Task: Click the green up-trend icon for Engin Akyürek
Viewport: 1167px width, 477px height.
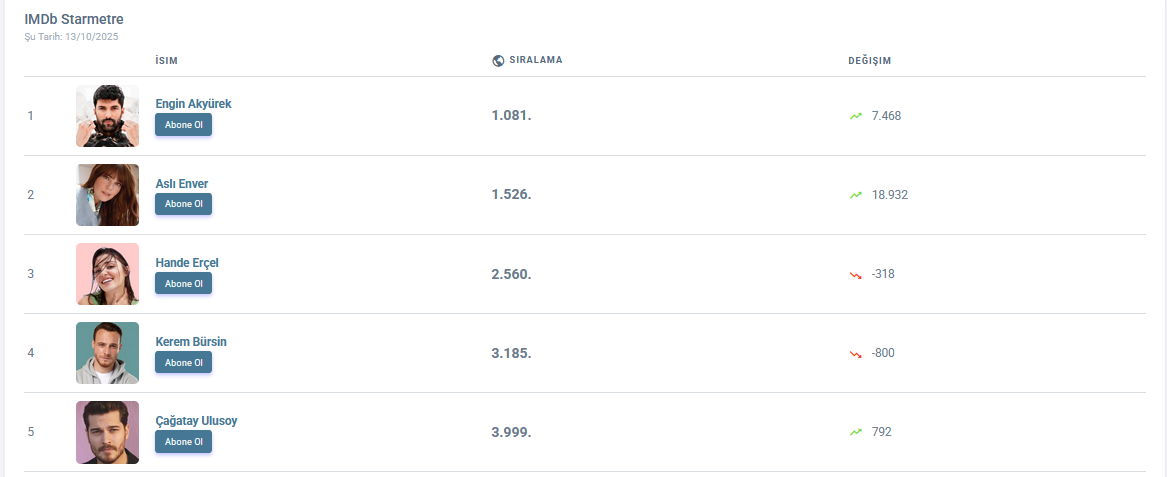Action: point(856,116)
